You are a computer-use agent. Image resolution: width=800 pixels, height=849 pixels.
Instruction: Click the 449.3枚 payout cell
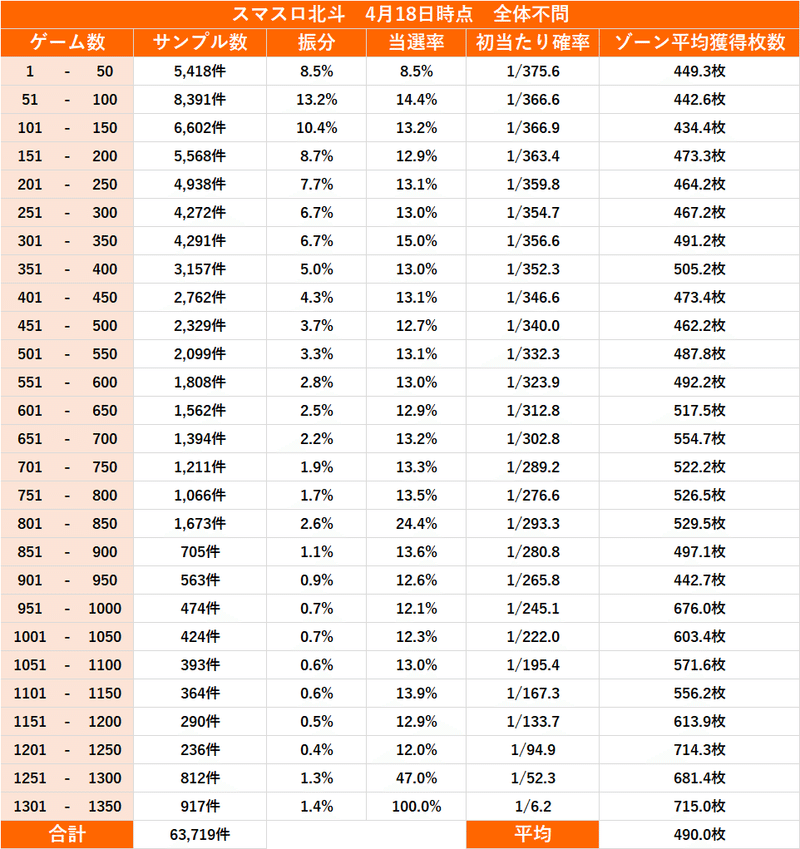pos(699,71)
